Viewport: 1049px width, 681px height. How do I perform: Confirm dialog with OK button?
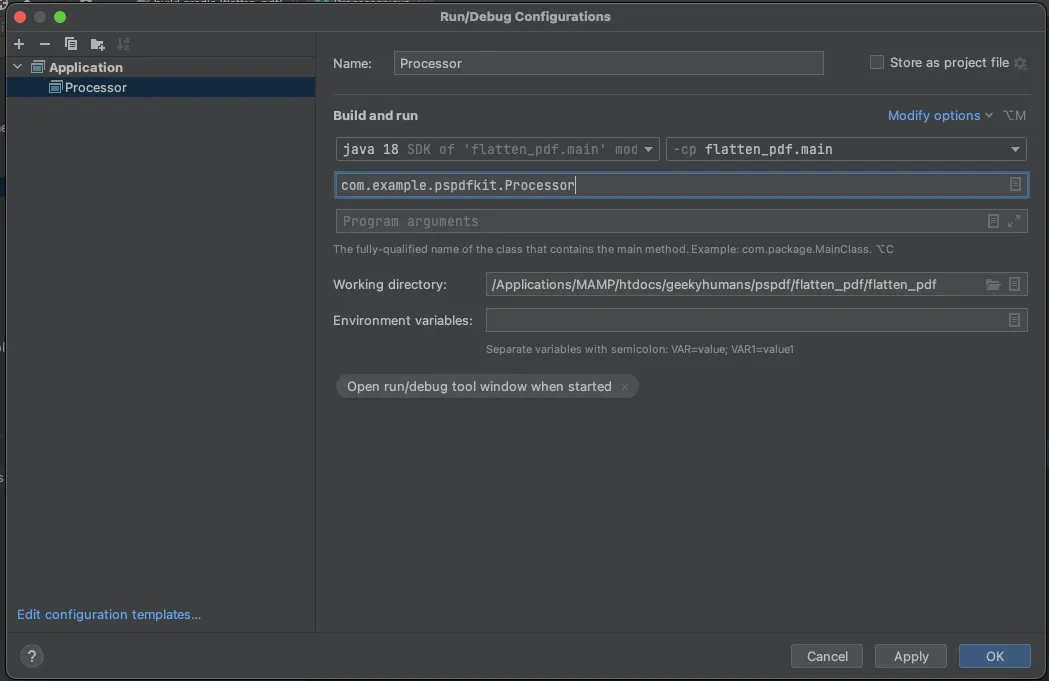[x=995, y=656]
